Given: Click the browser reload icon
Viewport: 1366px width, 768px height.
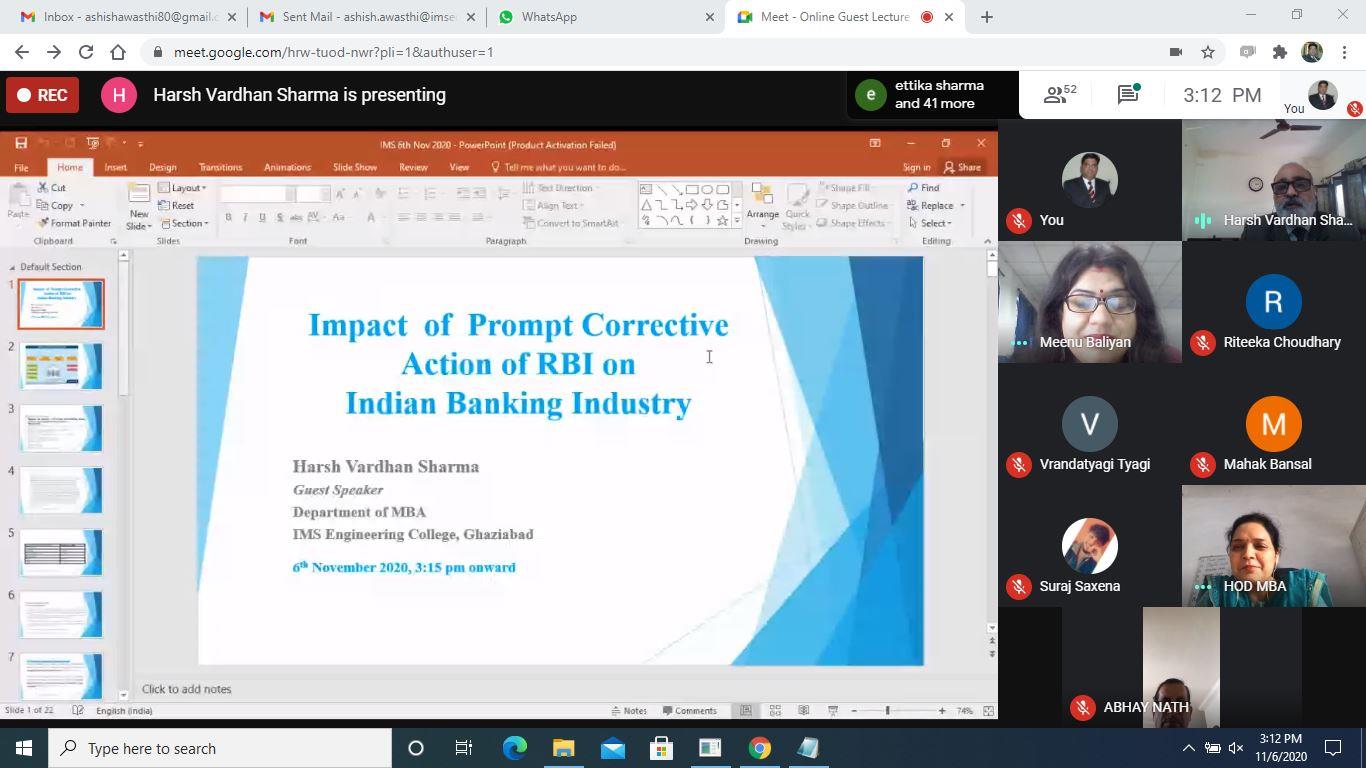Looking at the screenshot, I should coord(86,52).
